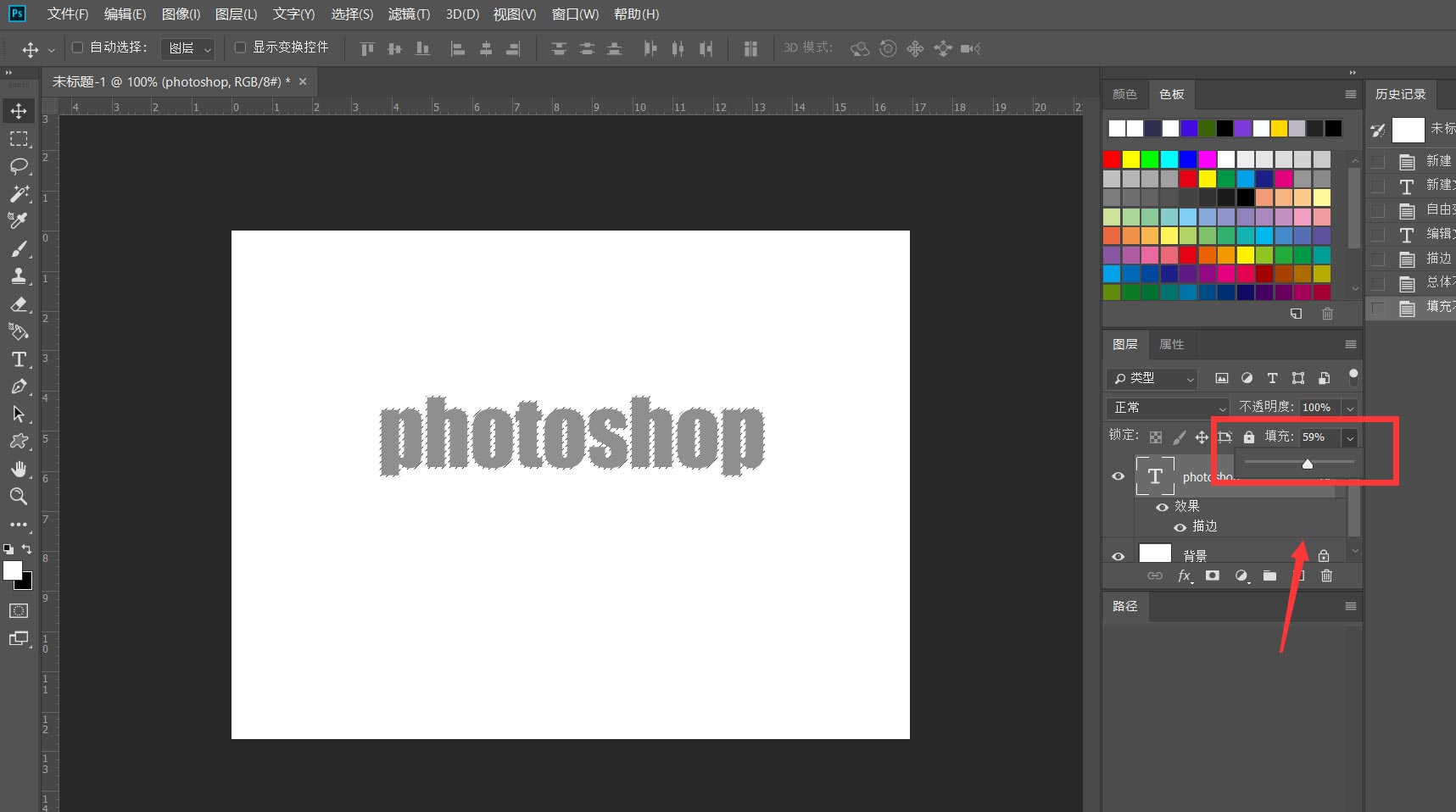The image size is (1456, 812).
Task: Toggle Quick Mask mode
Action: click(x=19, y=611)
